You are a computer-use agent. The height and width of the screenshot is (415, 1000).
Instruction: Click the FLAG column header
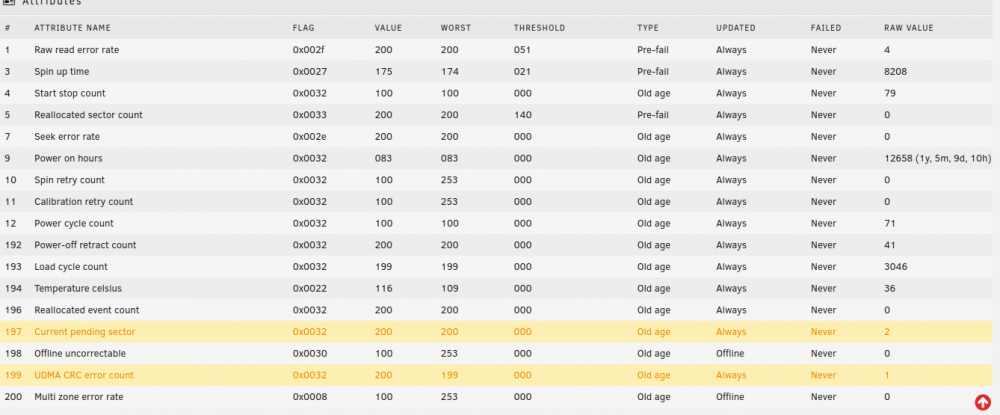[304, 28]
